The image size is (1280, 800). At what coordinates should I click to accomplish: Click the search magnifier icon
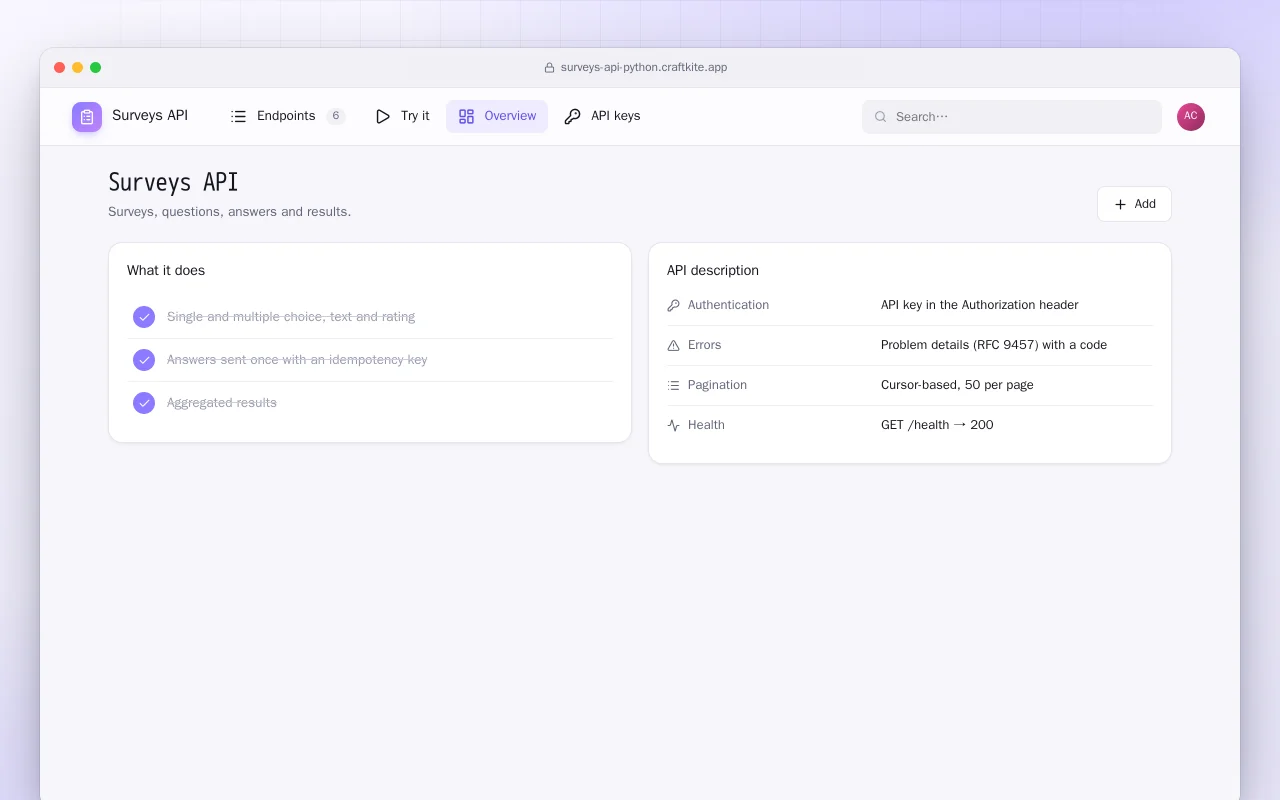[x=881, y=117]
